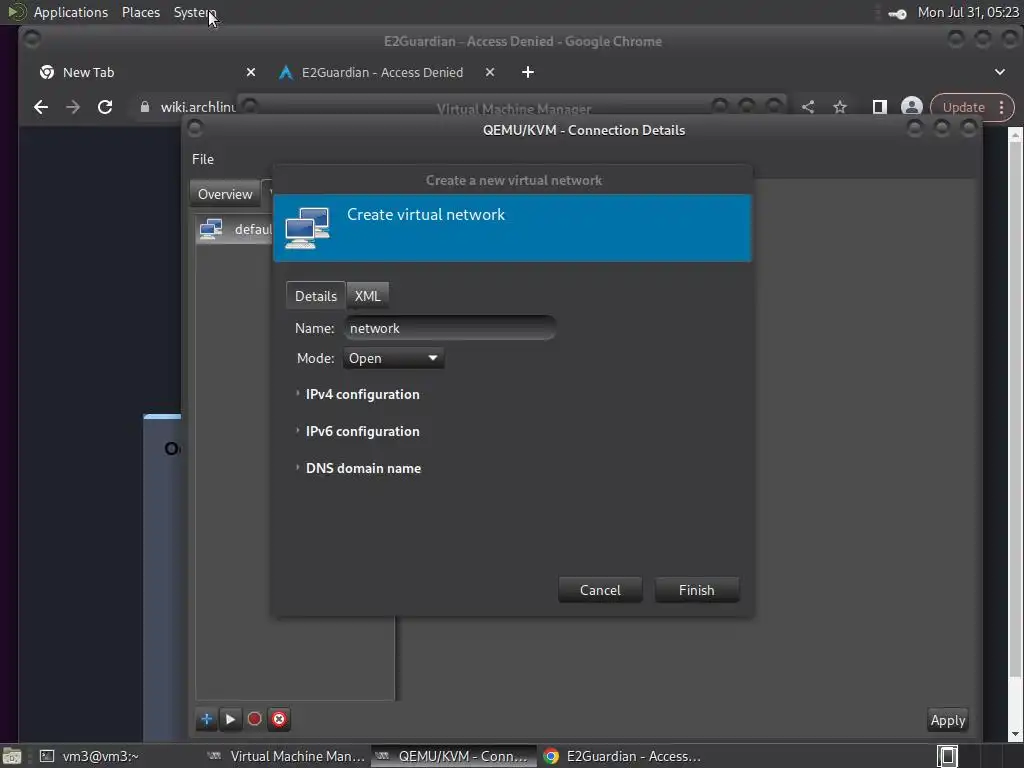Click show desktop icon in bottom panel
This screenshot has height=768, width=1024.
pyautogui.click(x=12, y=756)
